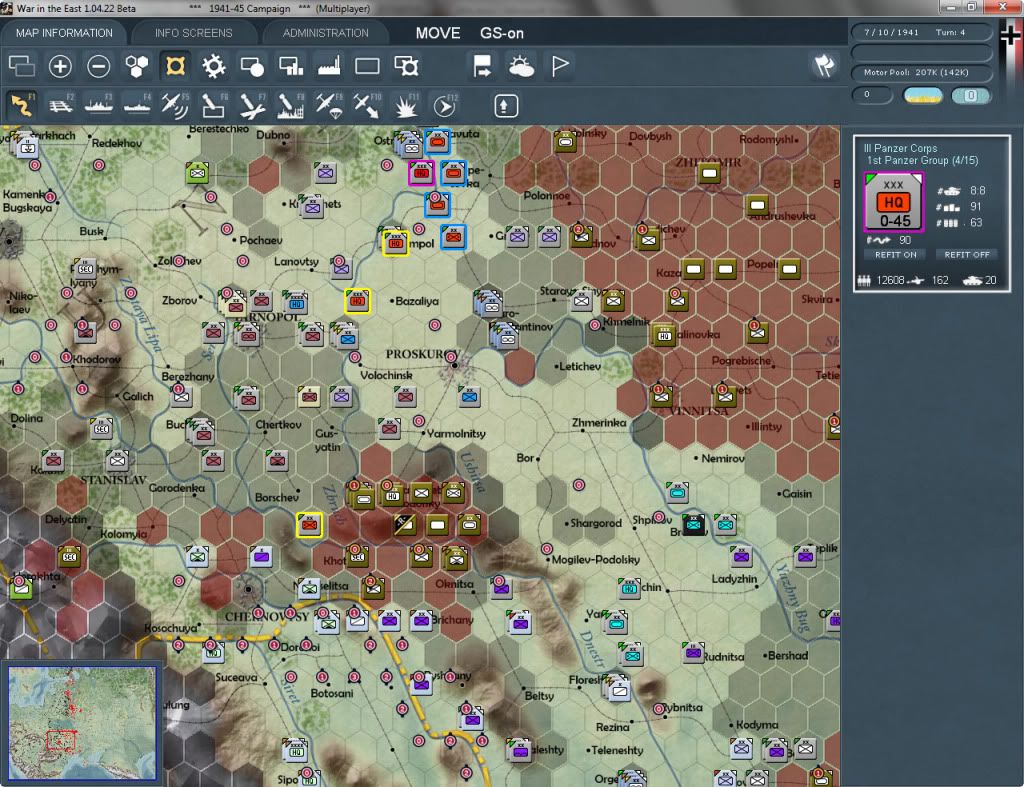Click the dark field showing 0
This screenshot has height=787, width=1024.
(x=872, y=95)
